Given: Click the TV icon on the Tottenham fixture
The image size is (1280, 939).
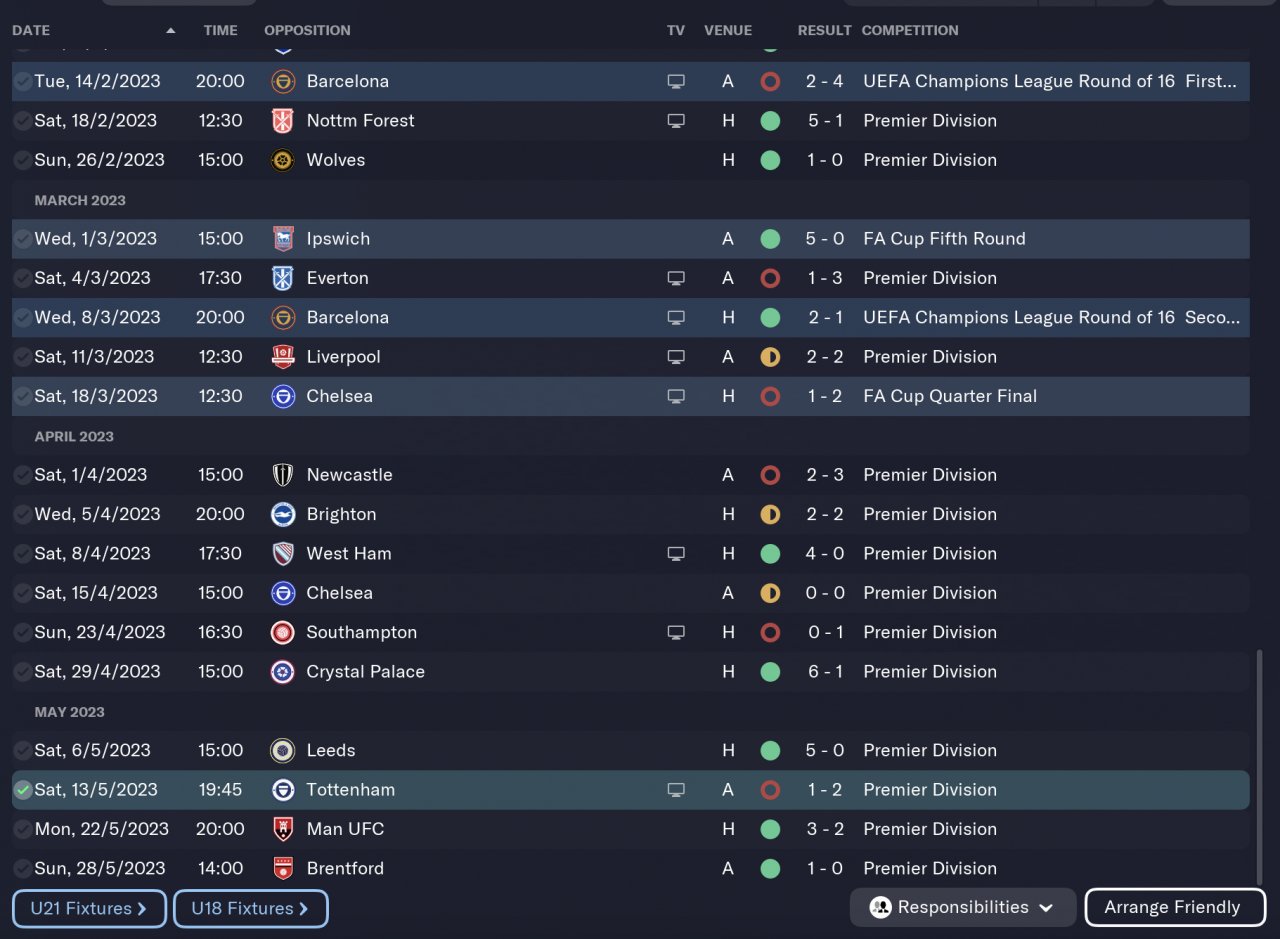Looking at the screenshot, I should (676, 790).
